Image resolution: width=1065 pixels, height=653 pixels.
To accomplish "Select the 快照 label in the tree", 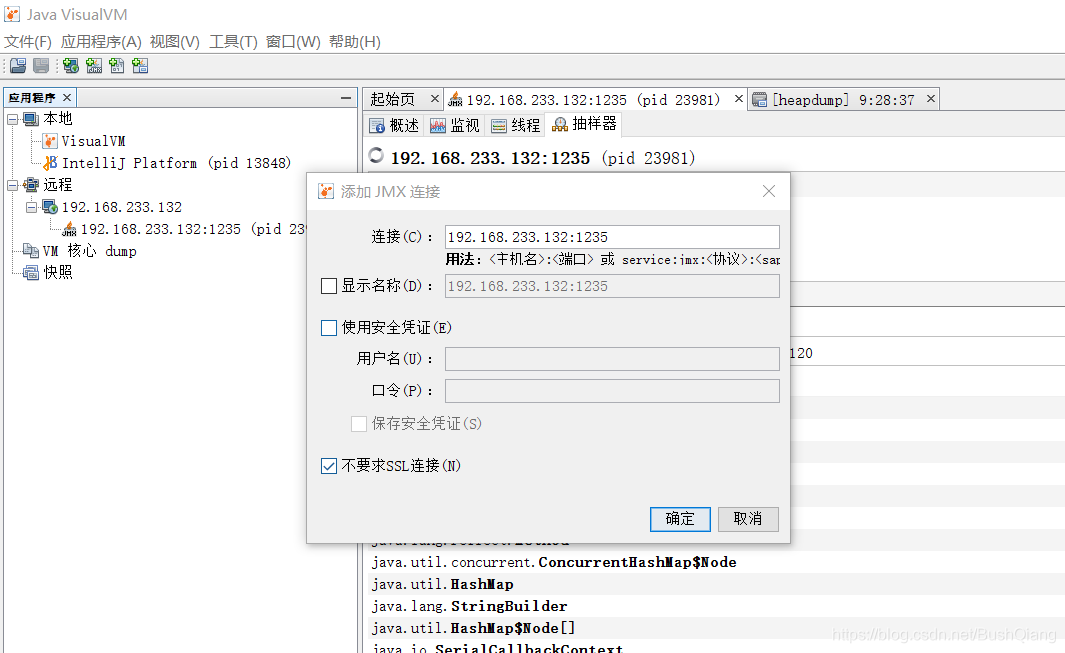I will tap(58, 272).
